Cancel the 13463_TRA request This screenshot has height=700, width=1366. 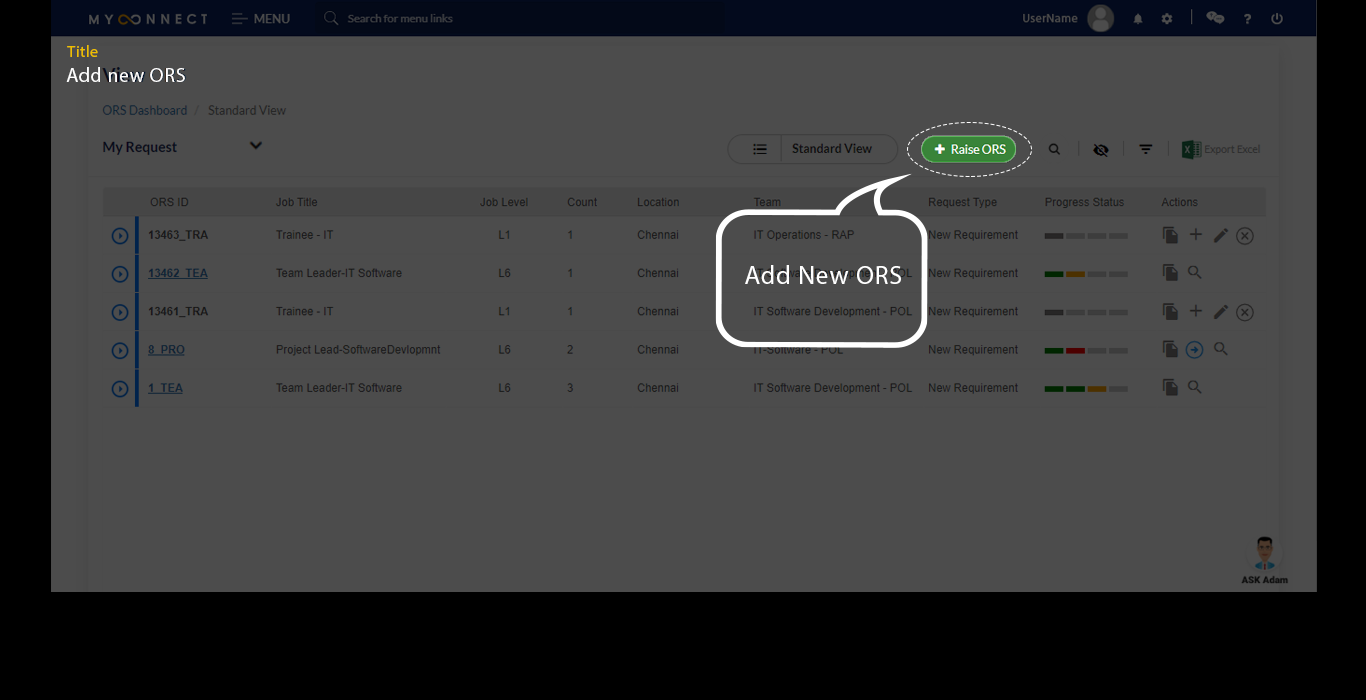(x=1244, y=236)
